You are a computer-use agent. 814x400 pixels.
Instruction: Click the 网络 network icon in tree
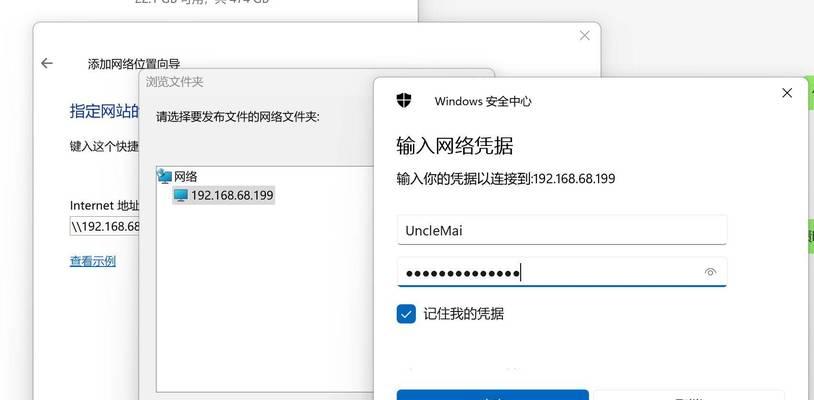coord(164,176)
